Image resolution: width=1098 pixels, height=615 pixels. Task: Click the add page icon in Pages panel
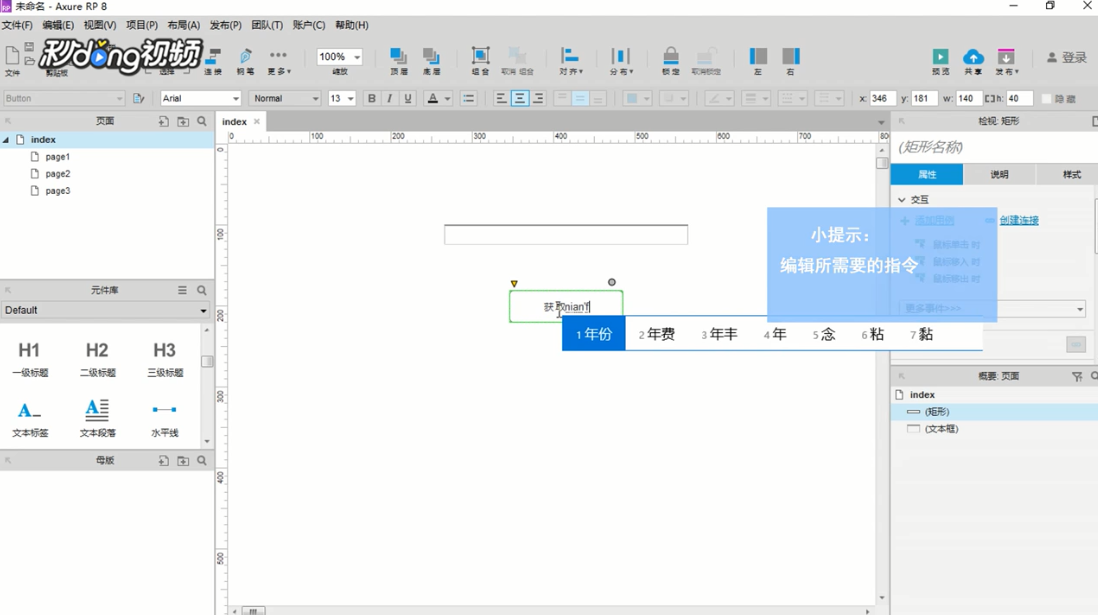point(163,121)
